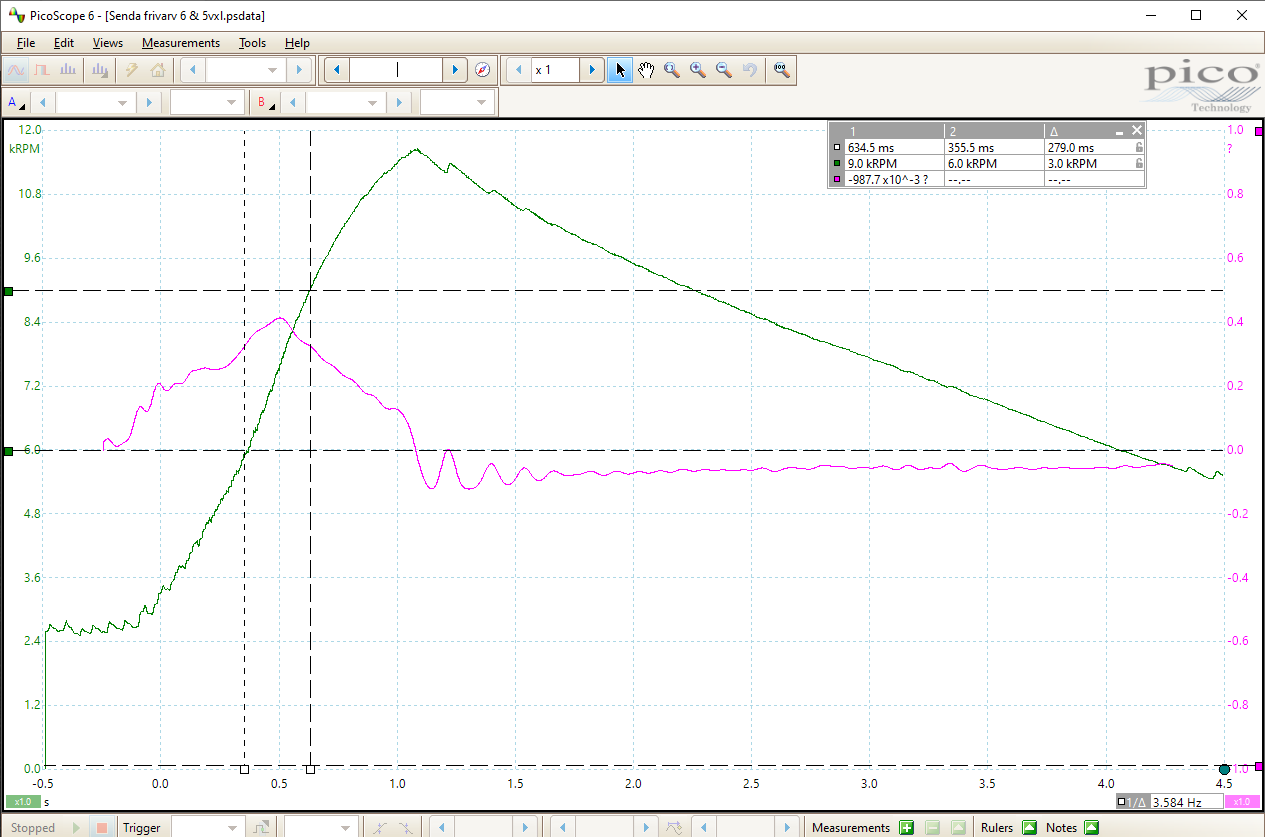Viewport: 1265px width, 837px height.
Task: Click the zoom-in magnifier tool
Action: click(697, 70)
